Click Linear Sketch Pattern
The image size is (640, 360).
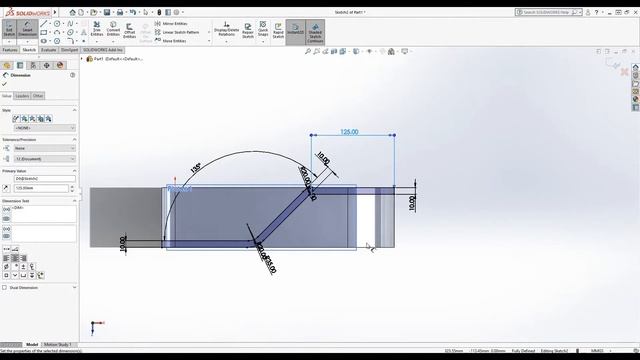(177, 32)
